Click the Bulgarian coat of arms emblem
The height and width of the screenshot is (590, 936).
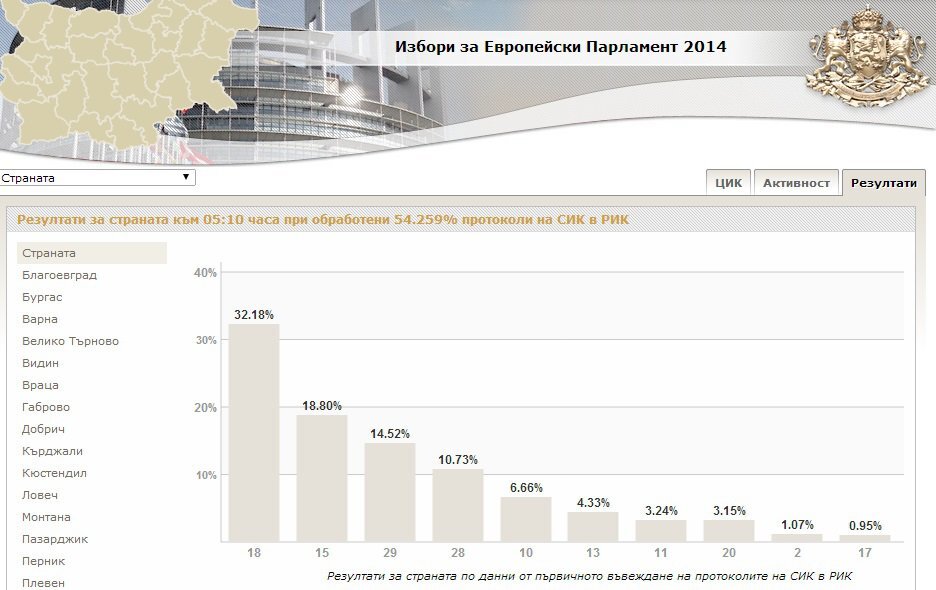tap(869, 57)
